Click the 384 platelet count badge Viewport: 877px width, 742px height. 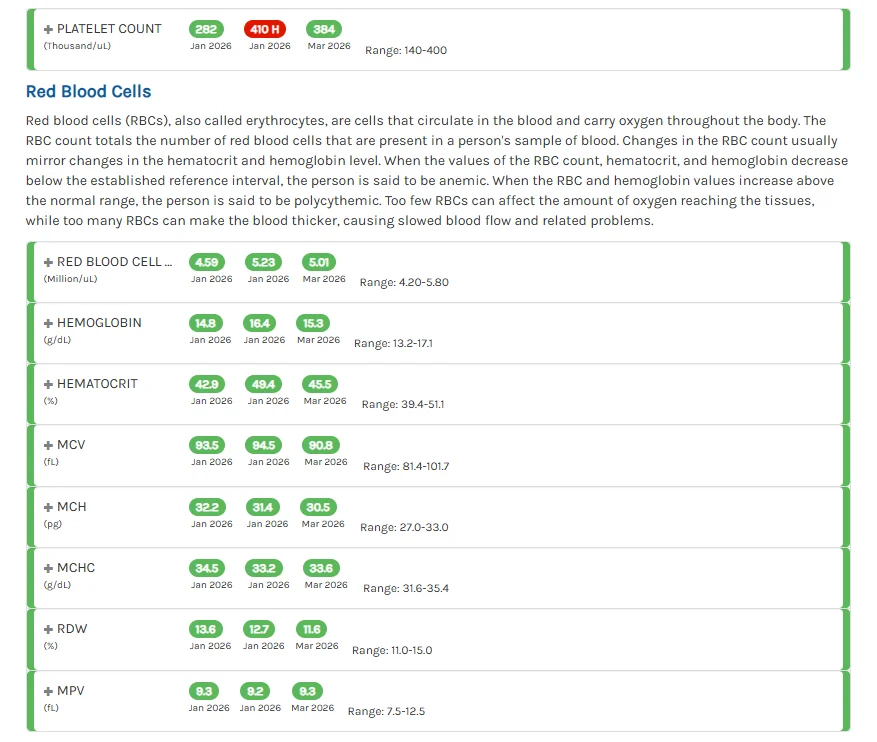point(324,29)
